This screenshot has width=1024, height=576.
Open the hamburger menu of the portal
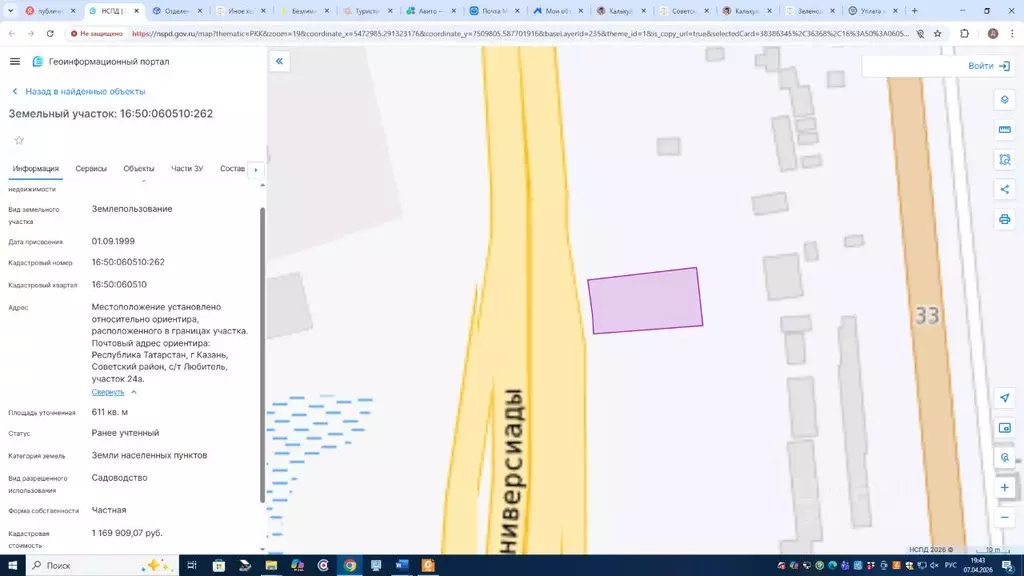[x=15, y=61]
